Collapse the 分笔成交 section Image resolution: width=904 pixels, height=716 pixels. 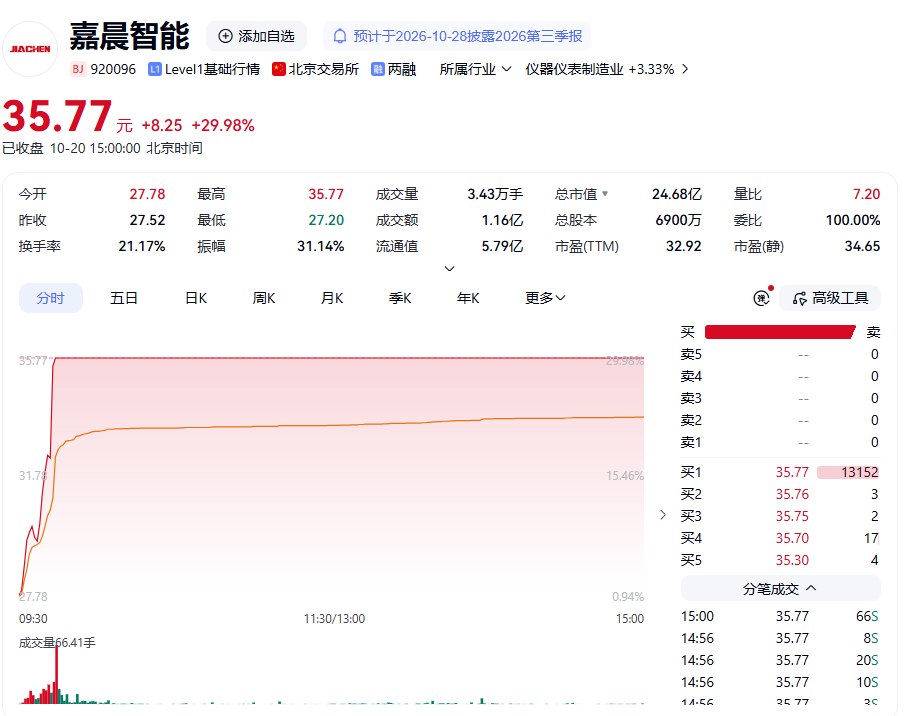tap(780, 589)
